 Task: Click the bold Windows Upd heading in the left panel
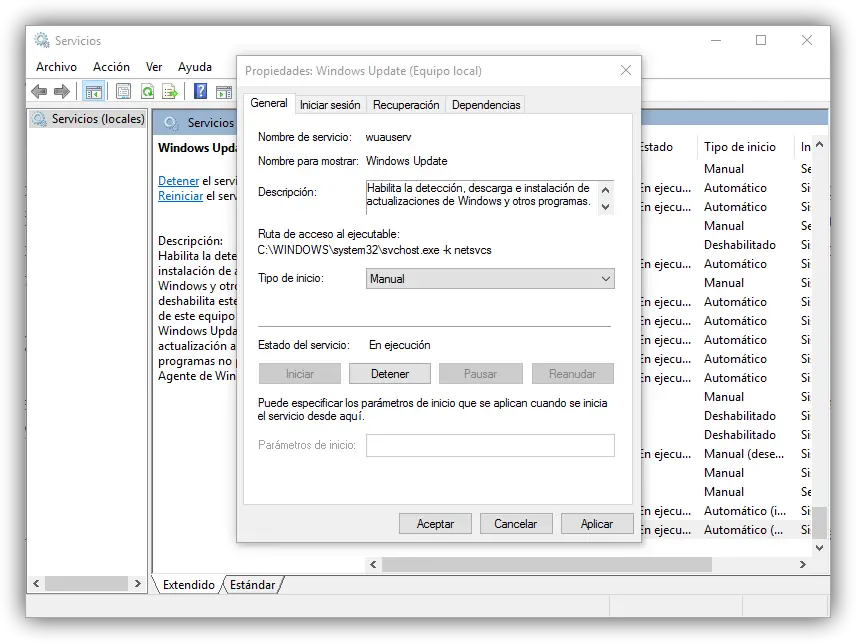tap(197, 148)
